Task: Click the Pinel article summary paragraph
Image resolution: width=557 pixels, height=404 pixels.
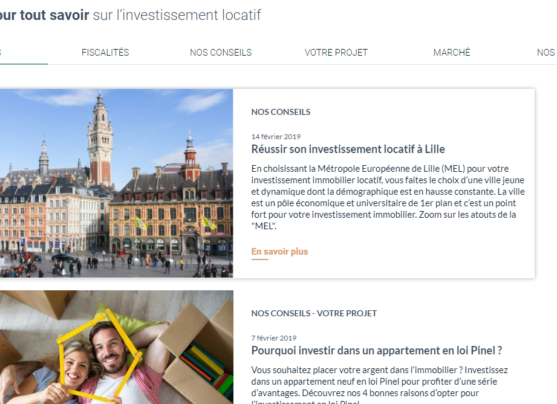Action: point(379,385)
